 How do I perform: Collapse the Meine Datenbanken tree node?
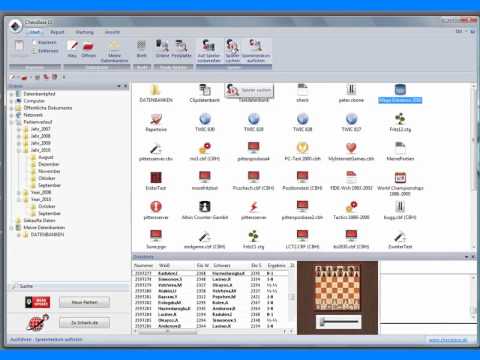click(x=11, y=228)
